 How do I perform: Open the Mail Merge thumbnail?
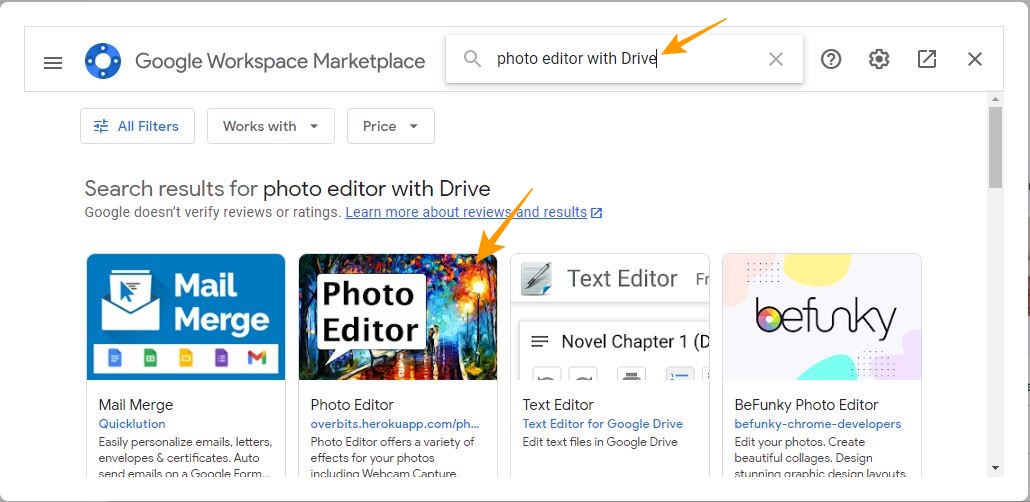coord(186,317)
